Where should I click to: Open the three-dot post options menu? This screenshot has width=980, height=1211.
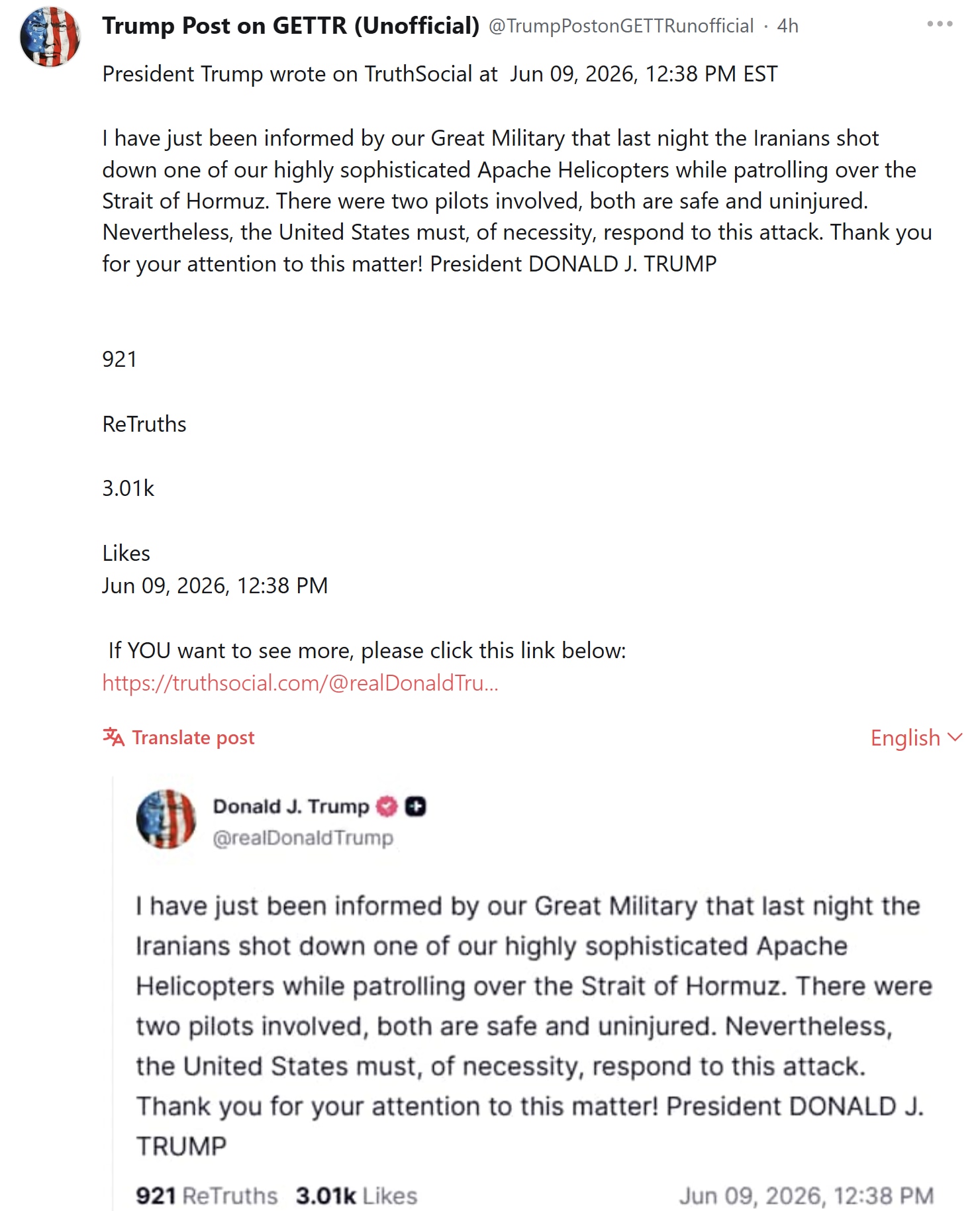pos(940,24)
